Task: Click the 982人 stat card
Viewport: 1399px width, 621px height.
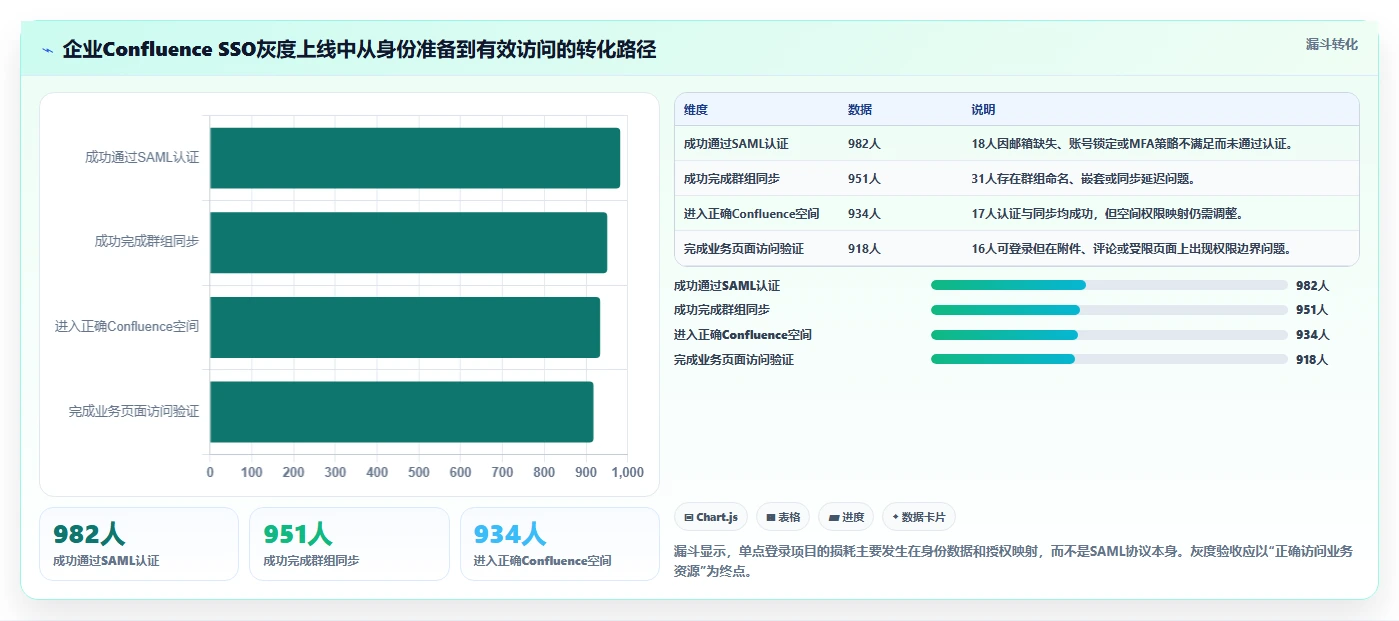Action: [x=139, y=544]
